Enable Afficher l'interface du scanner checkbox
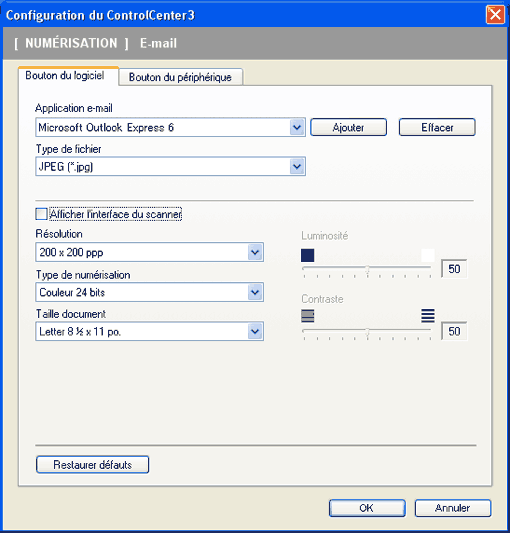 pyautogui.click(x=41, y=214)
